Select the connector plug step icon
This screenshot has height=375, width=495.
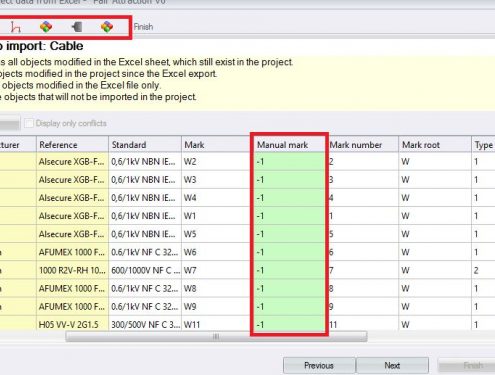point(77,27)
